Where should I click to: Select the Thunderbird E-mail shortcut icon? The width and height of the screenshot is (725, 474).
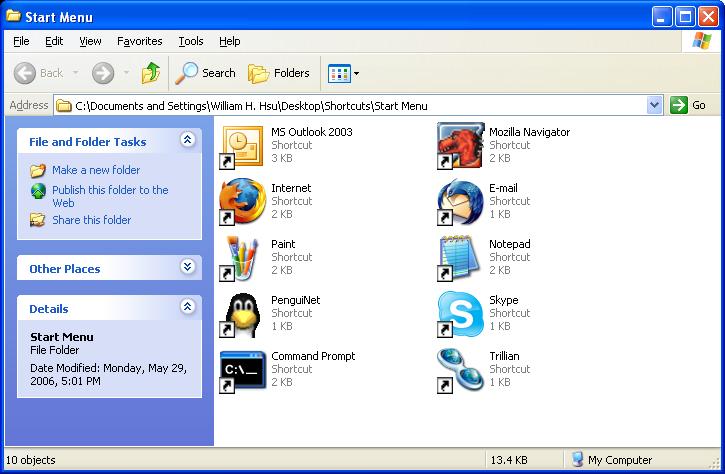[460, 202]
